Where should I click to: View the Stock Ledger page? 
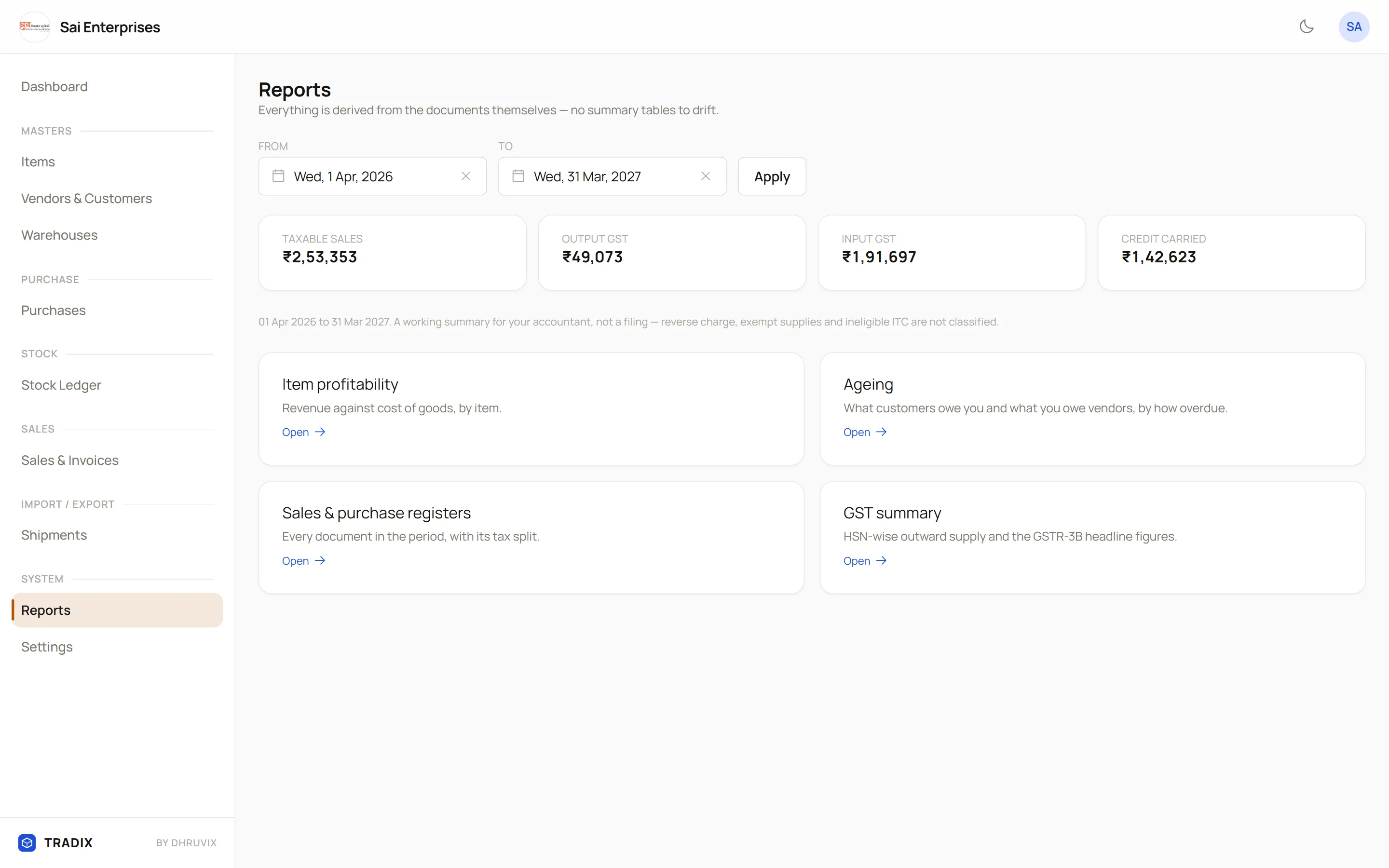(61, 385)
